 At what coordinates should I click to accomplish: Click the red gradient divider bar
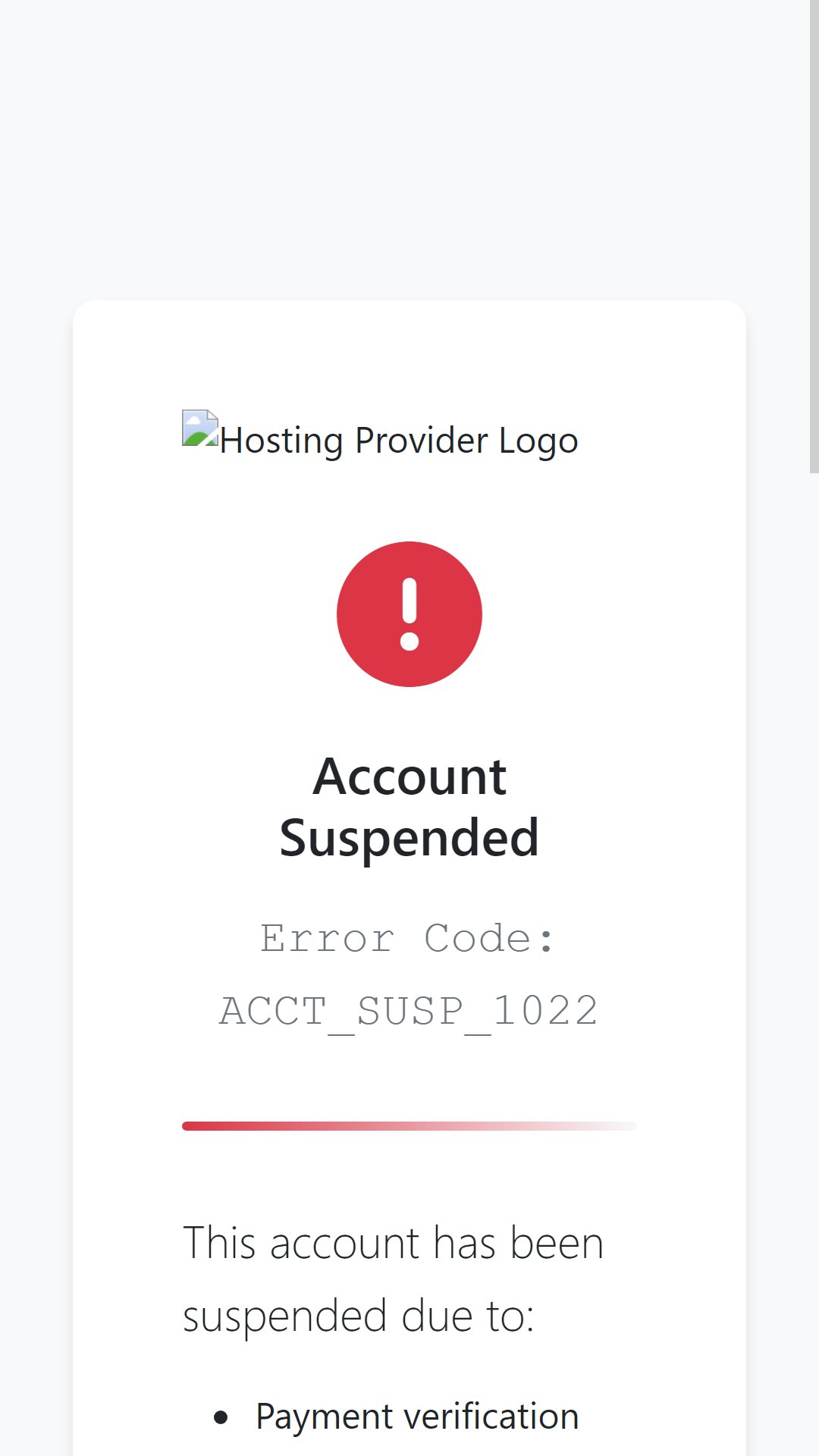409,1126
